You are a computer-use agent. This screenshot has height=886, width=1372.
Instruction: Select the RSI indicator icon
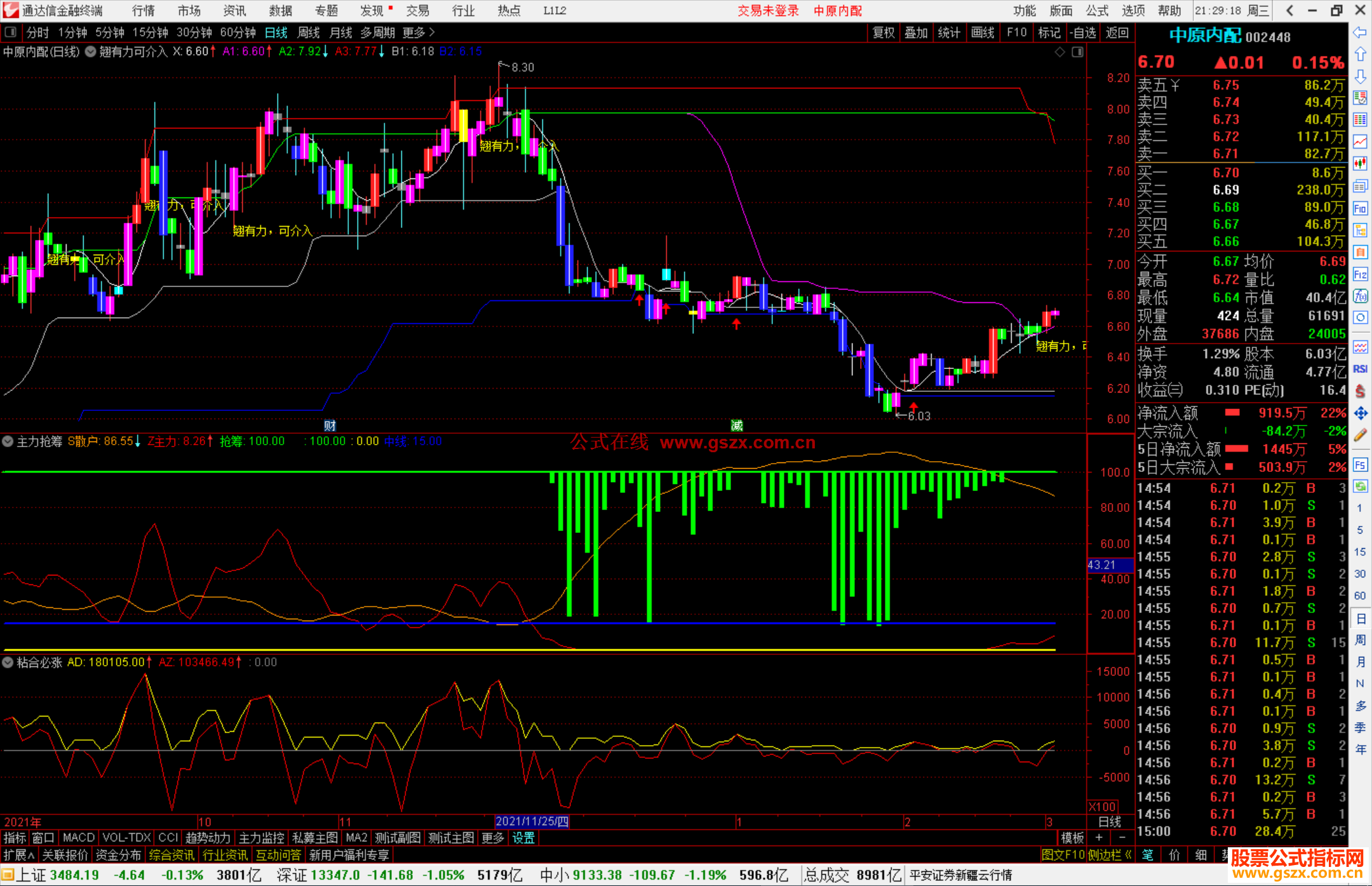pos(1360,369)
